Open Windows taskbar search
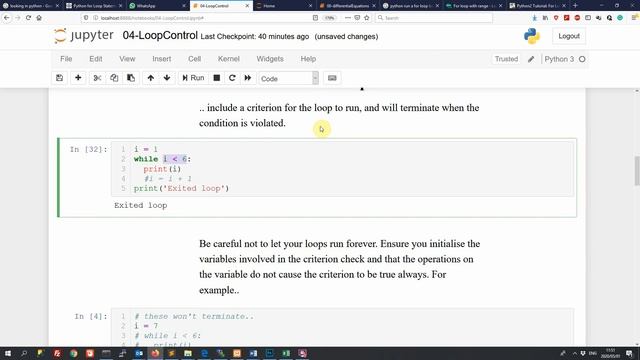The image size is (640, 360). point(24,353)
